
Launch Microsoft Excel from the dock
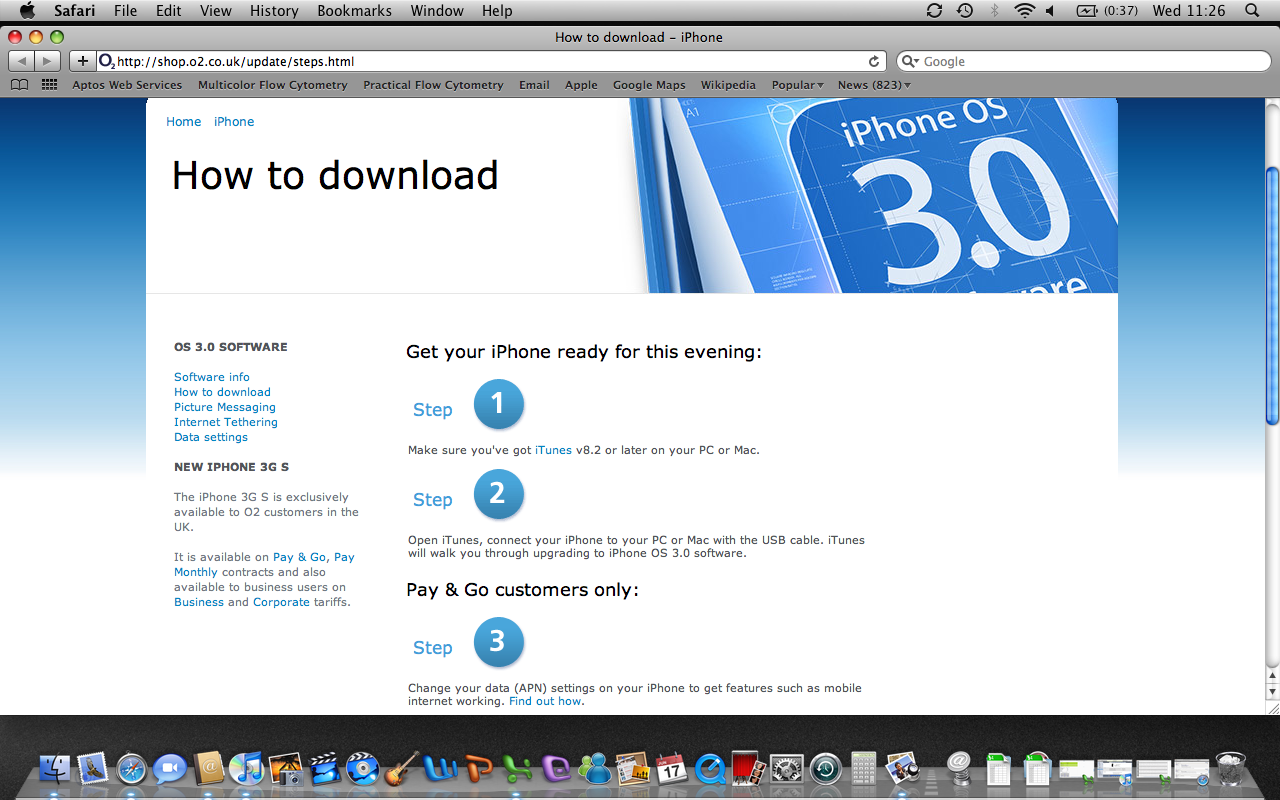(517, 769)
